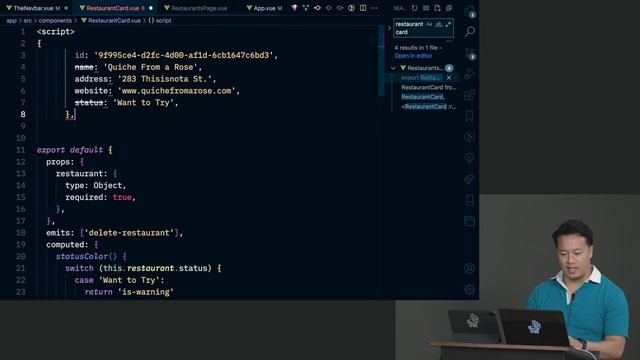This screenshot has height=360, width=640.
Task: Switch to the TheNavbar.vue tab
Action: (x=36, y=8)
